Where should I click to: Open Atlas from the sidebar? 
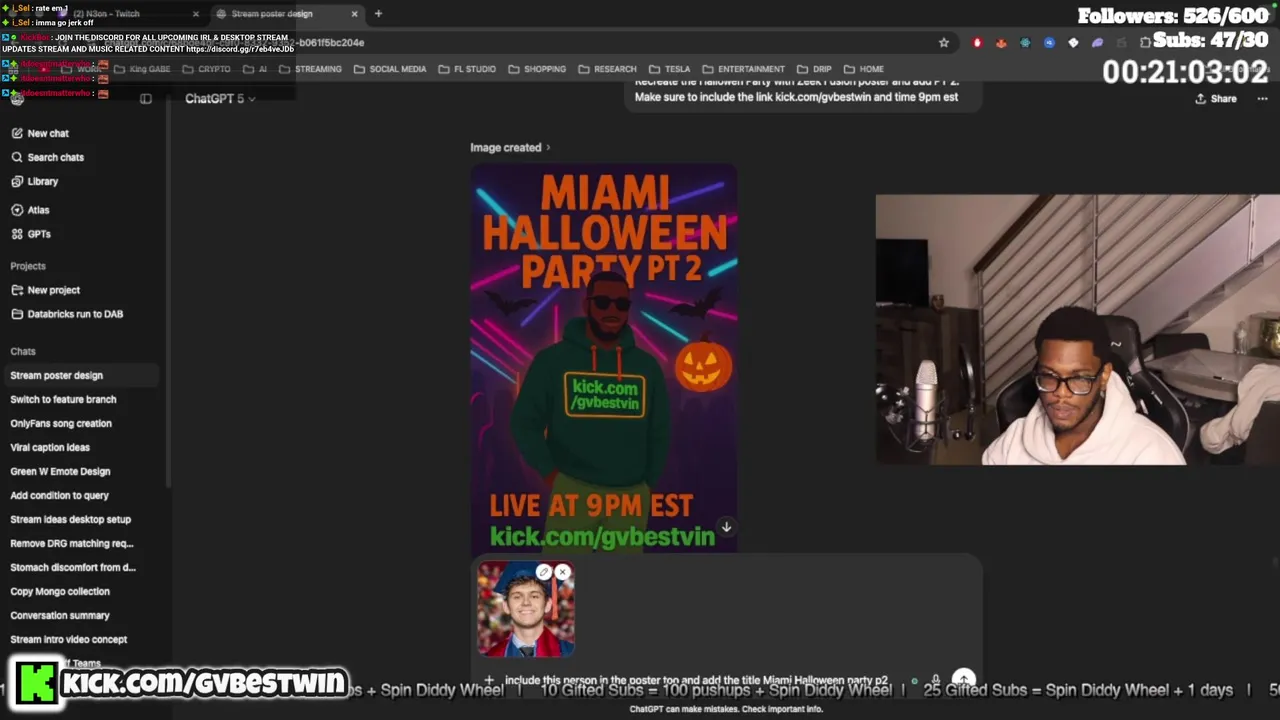click(x=30, y=210)
